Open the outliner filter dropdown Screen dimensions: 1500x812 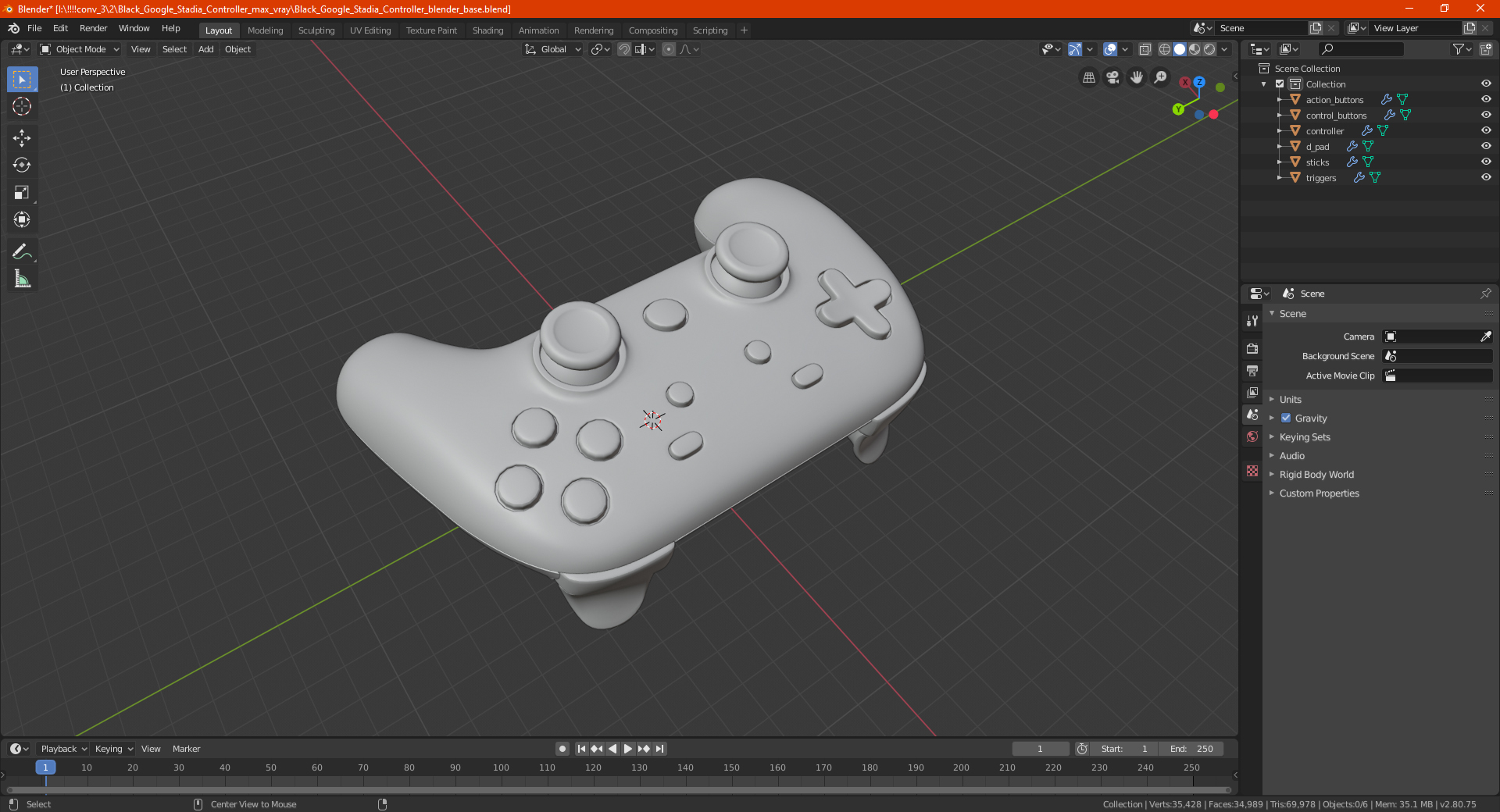click(1462, 49)
